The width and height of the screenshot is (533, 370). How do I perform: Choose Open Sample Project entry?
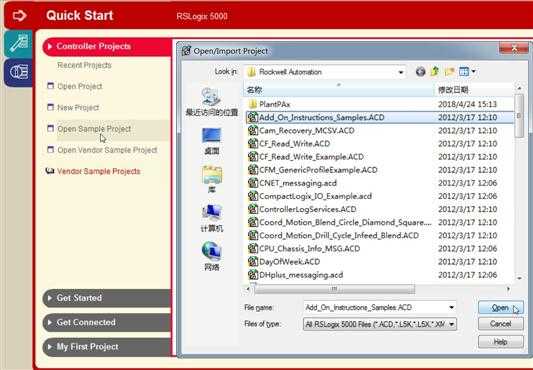click(x=94, y=129)
